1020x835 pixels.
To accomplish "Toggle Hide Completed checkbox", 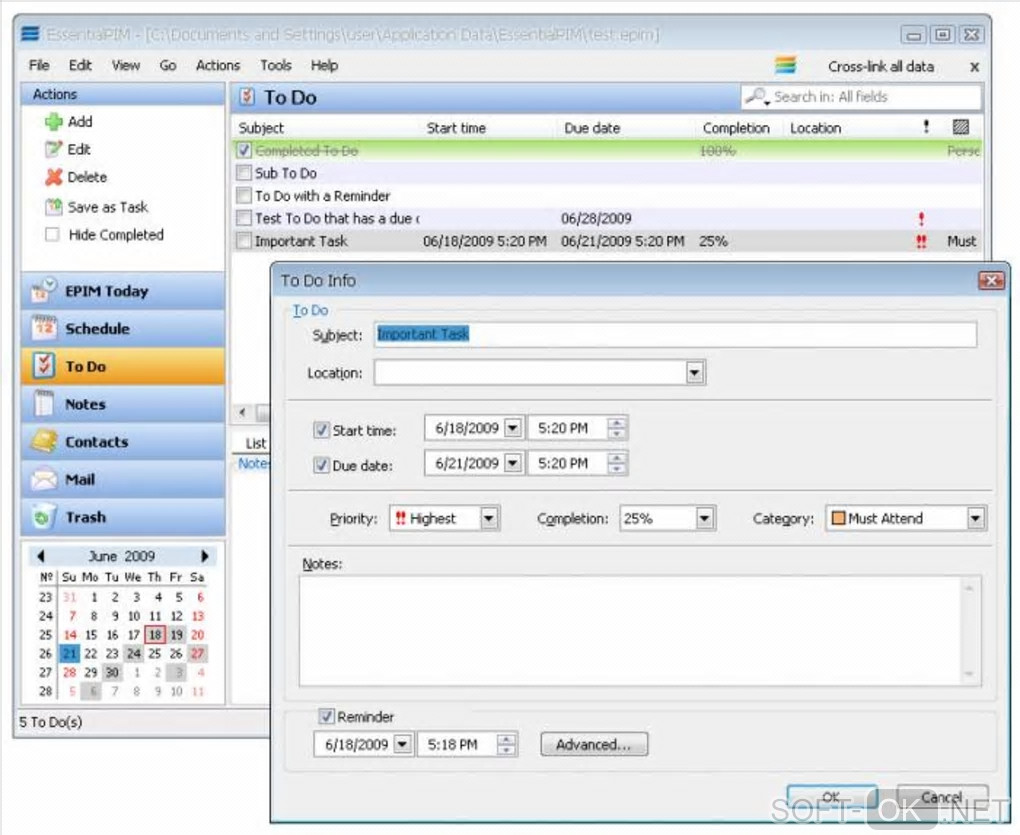I will pos(52,235).
